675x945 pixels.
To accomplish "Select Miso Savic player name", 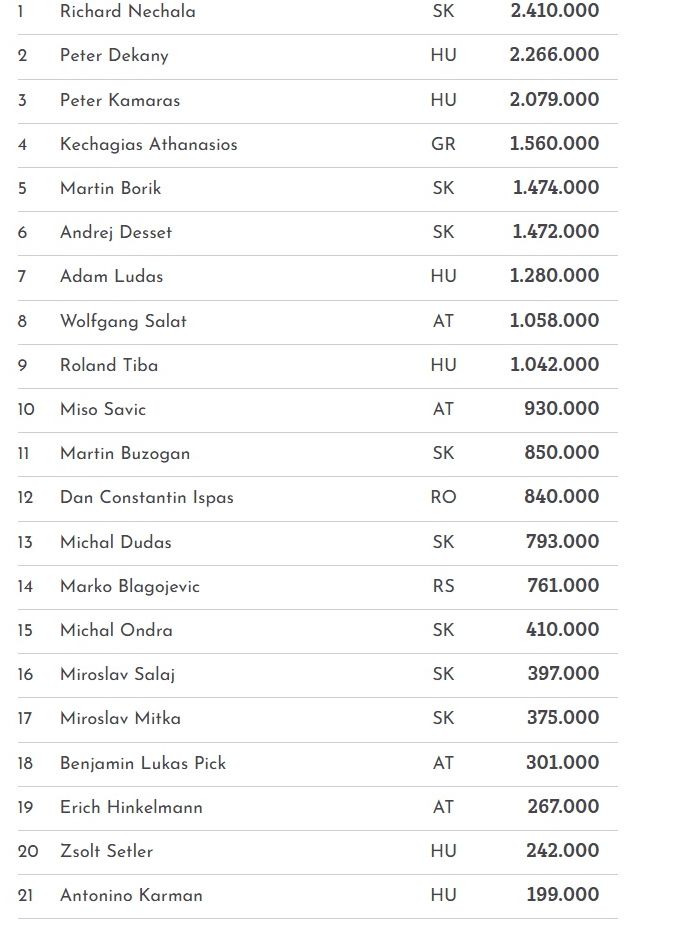I will (x=103, y=409).
